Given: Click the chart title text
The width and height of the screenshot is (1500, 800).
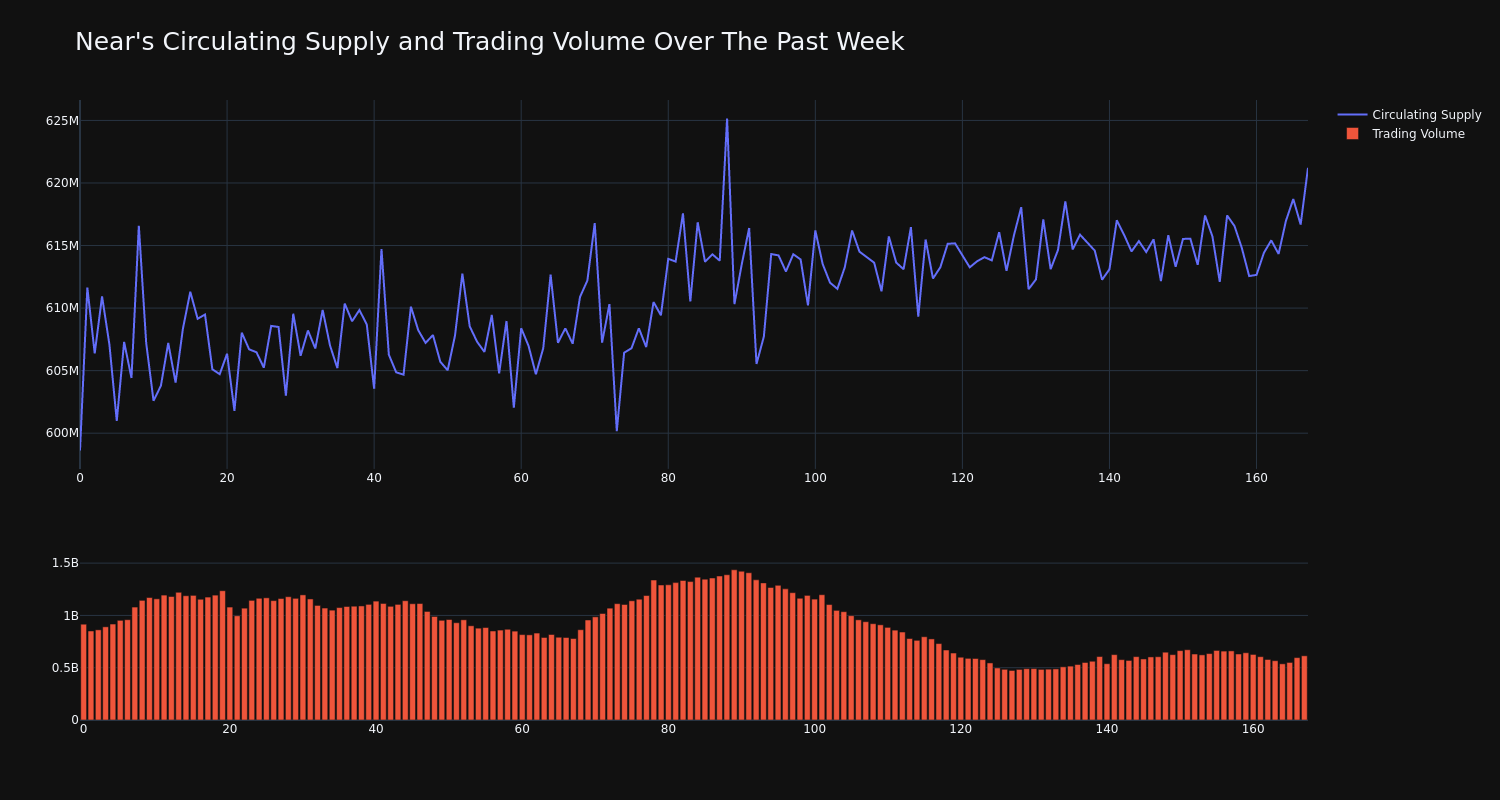Looking at the screenshot, I should pyautogui.click(x=489, y=42).
